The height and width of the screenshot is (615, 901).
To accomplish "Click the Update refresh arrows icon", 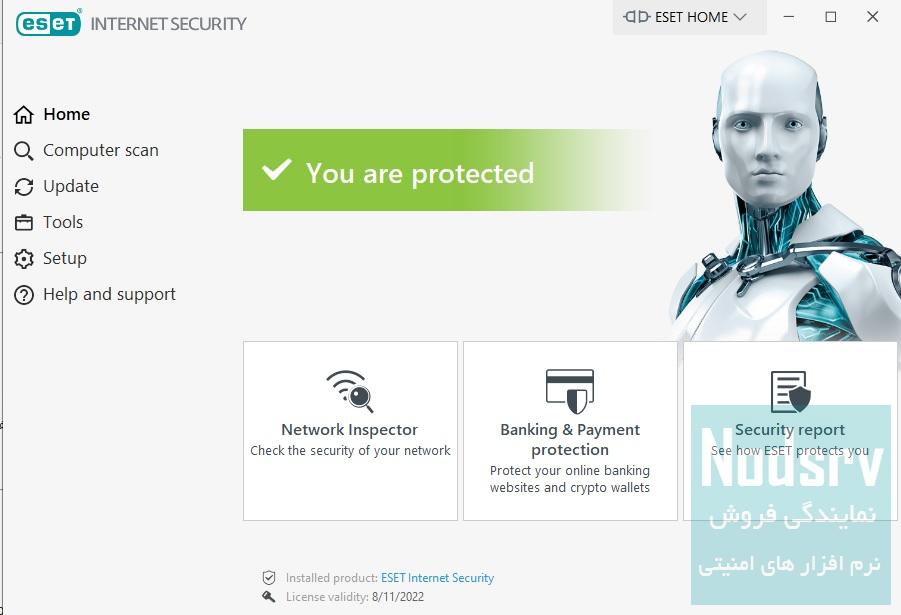I will point(24,187).
